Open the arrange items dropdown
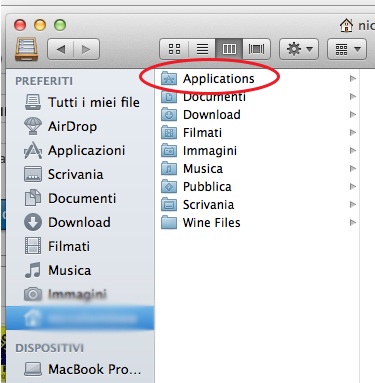Image resolution: width=375 pixels, height=383 pixels. pyautogui.click(x=347, y=49)
